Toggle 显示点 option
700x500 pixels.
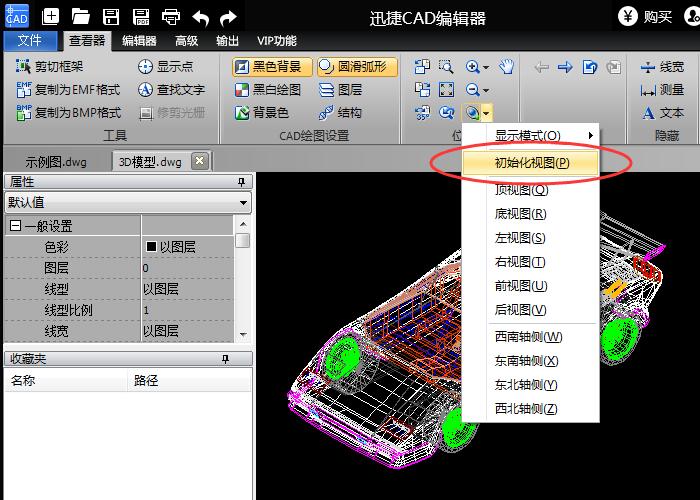[166, 67]
